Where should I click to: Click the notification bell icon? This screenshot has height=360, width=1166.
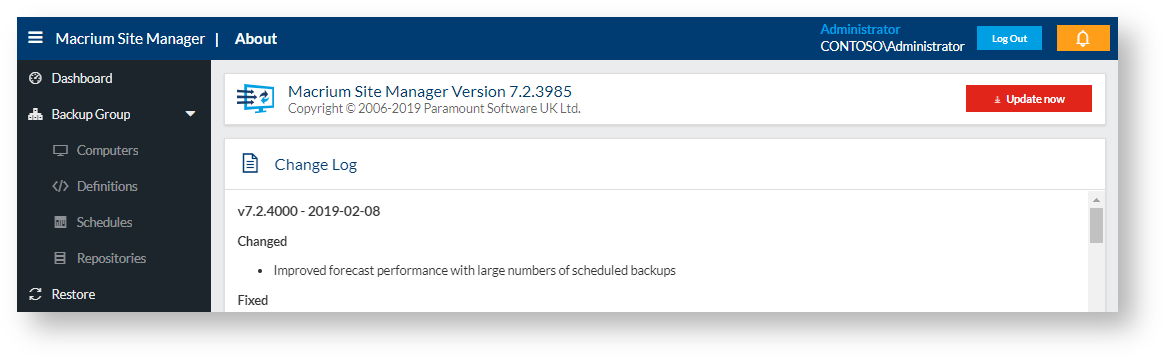(1083, 38)
